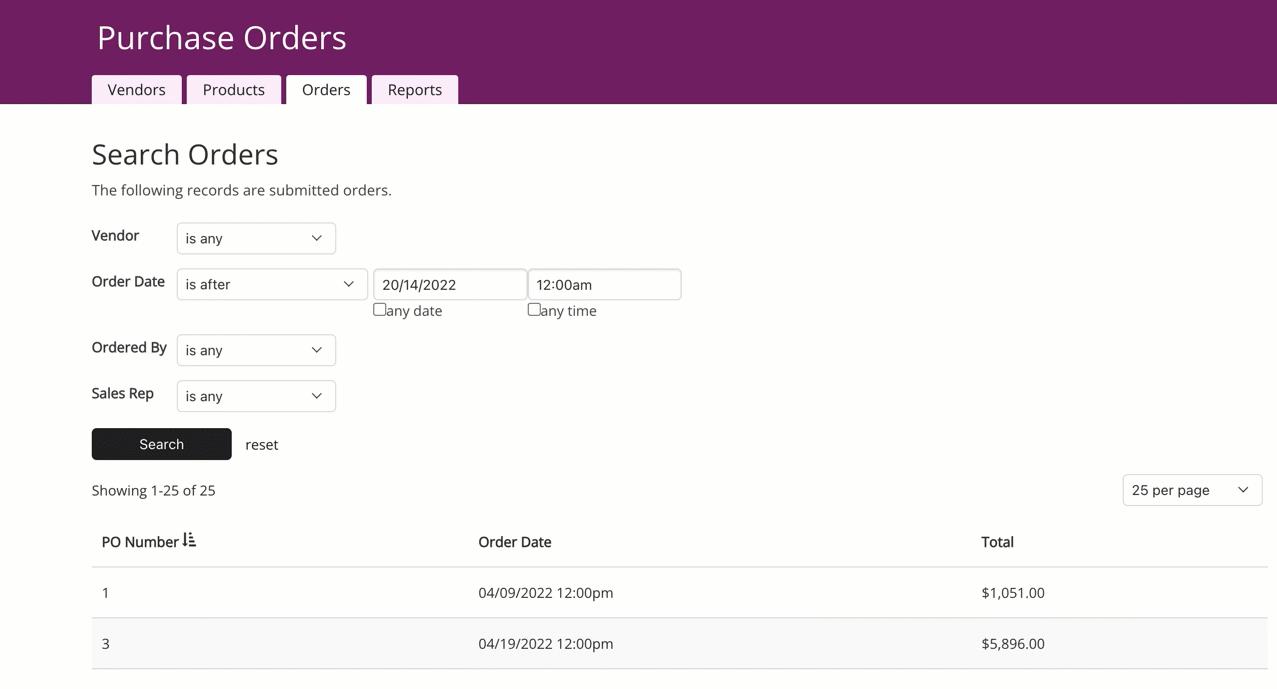The width and height of the screenshot is (1277, 689).
Task: Click the PO Number sort icon
Action: (x=189, y=541)
